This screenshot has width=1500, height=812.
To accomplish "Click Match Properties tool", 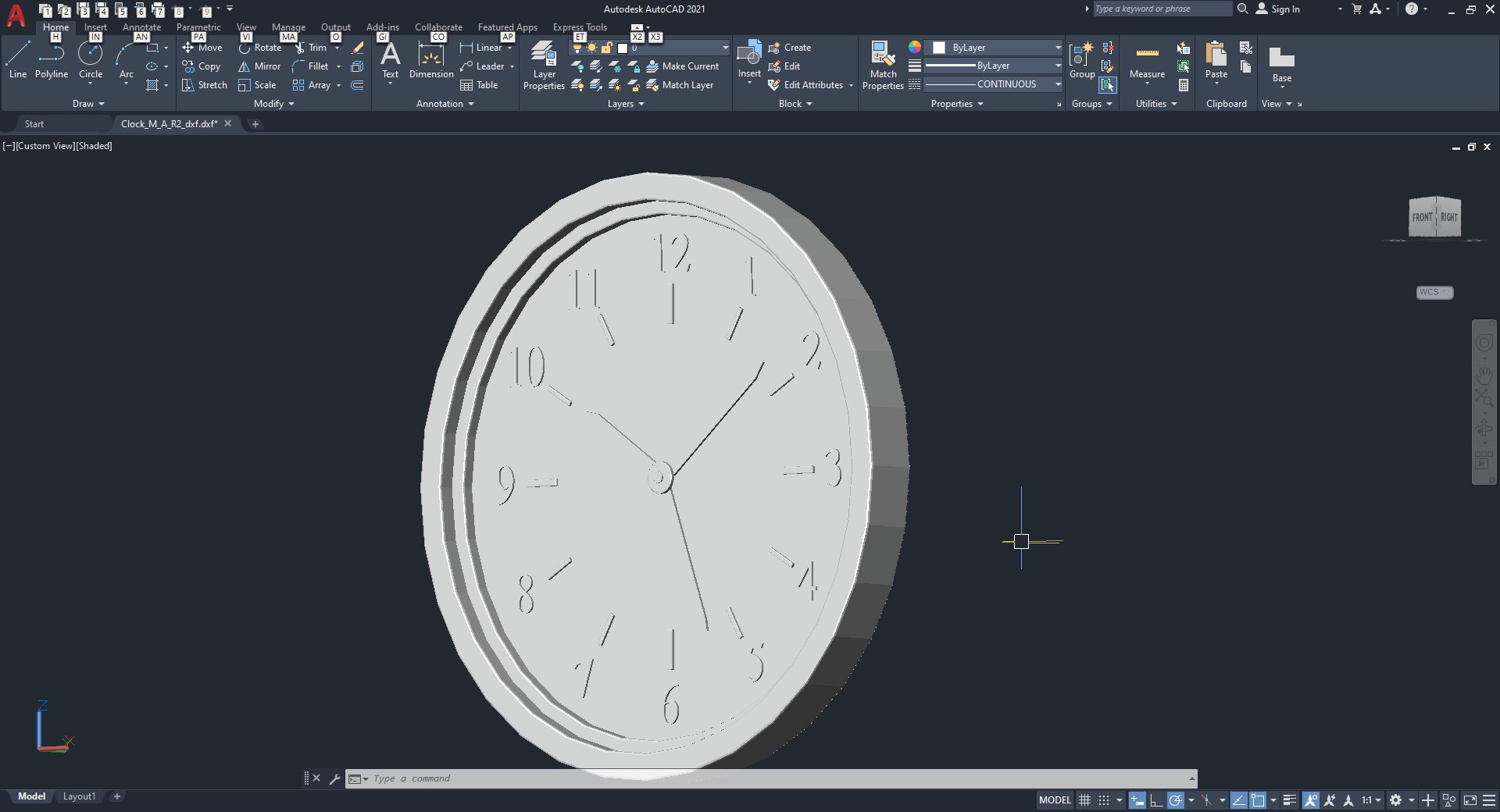I will click(x=883, y=66).
